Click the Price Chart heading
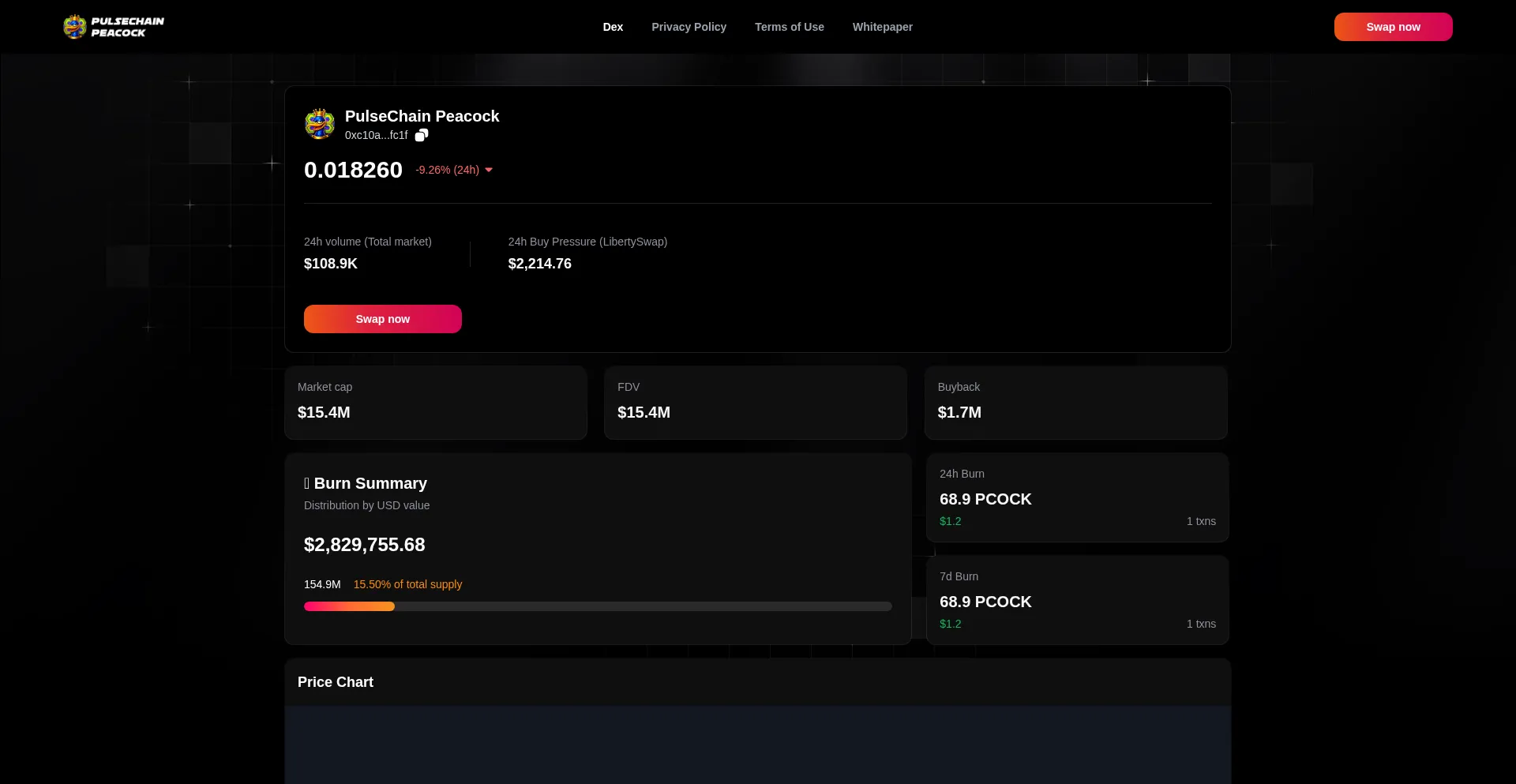The height and width of the screenshot is (784, 1516). 336,682
